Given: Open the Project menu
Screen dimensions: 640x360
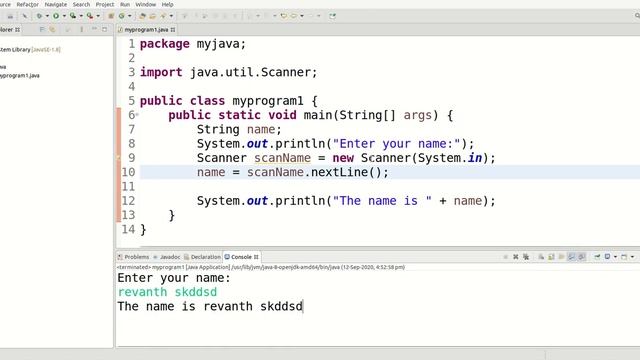Looking at the screenshot, I should click(105, 4).
